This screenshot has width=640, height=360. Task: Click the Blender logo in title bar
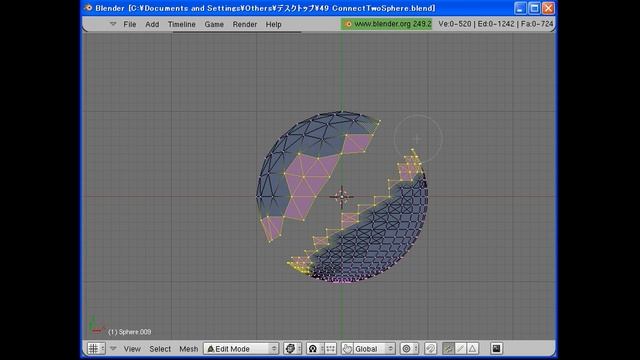88,8
